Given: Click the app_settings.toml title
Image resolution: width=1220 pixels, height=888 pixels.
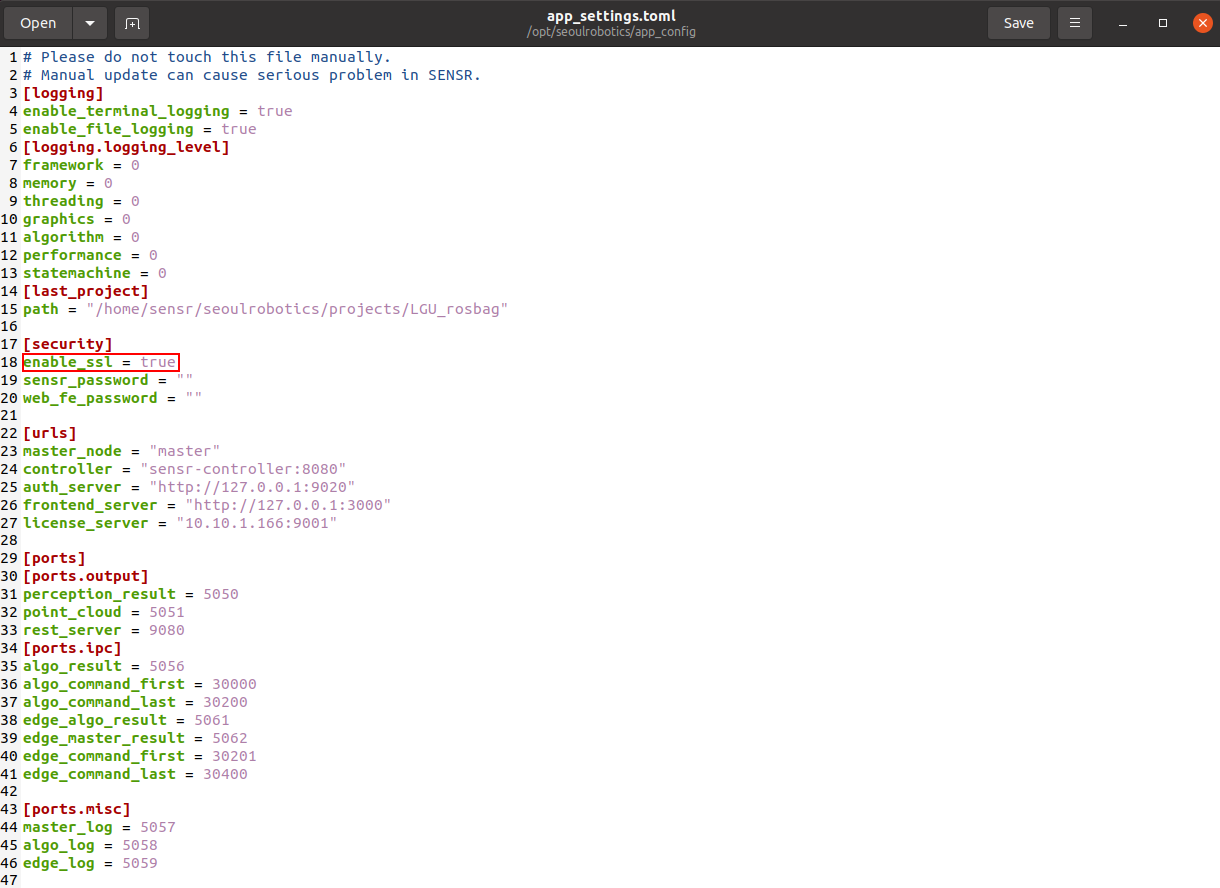Looking at the screenshot, I should (x=611, y=16).
